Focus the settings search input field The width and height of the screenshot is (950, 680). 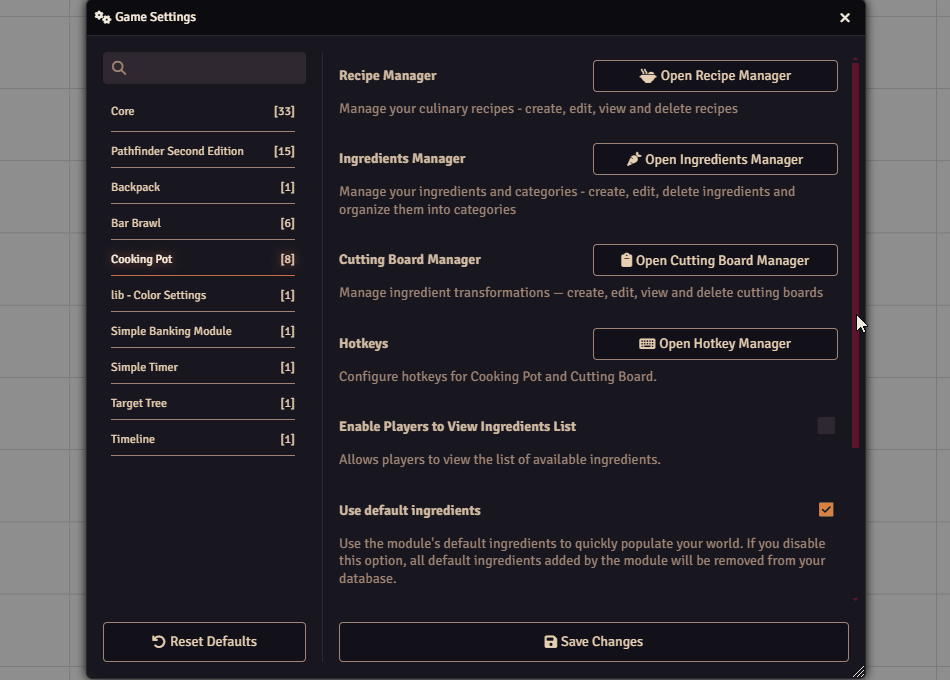[215, 68]
